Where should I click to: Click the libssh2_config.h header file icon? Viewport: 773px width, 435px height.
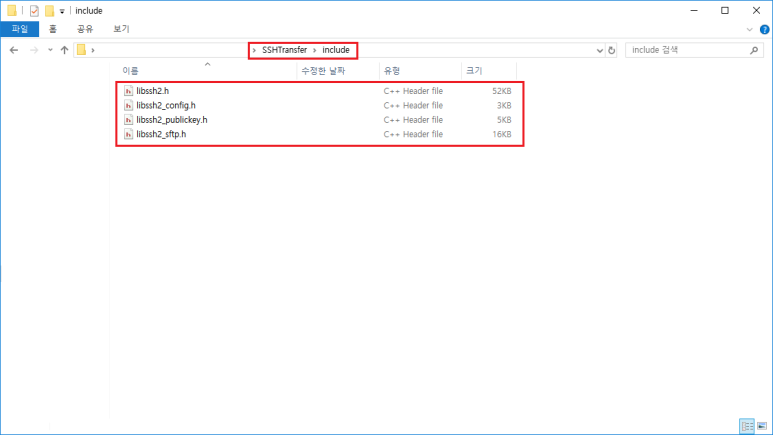(x=128, y=105)
